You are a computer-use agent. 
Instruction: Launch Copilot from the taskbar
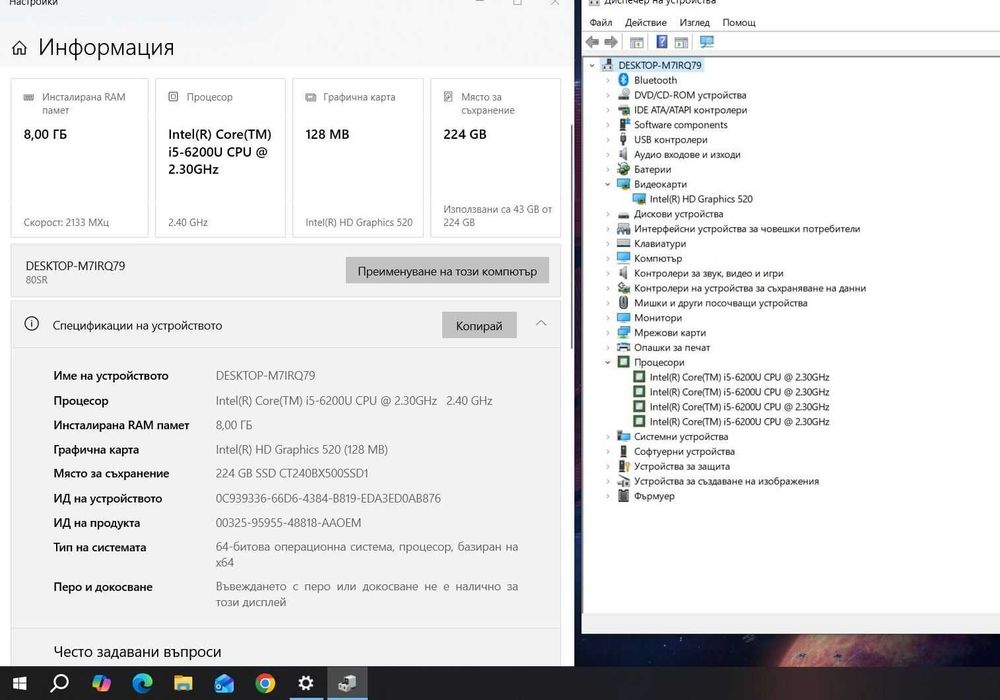[x=101, y=683]
